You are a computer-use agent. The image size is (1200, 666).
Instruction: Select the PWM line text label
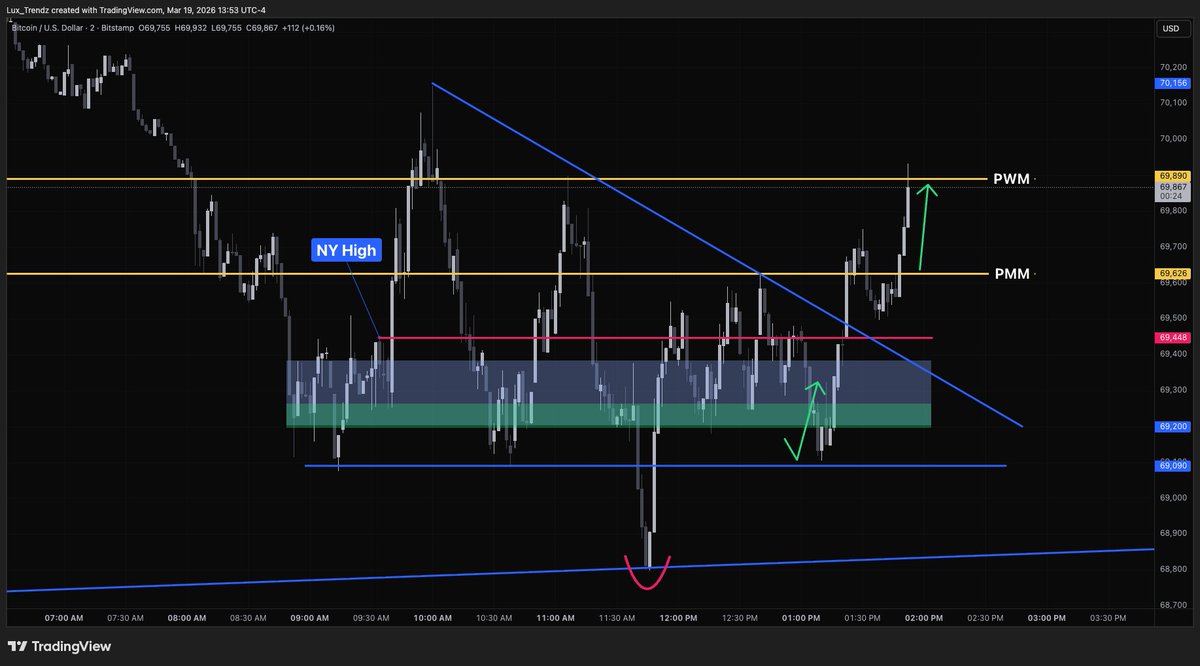pos(1012,179)
